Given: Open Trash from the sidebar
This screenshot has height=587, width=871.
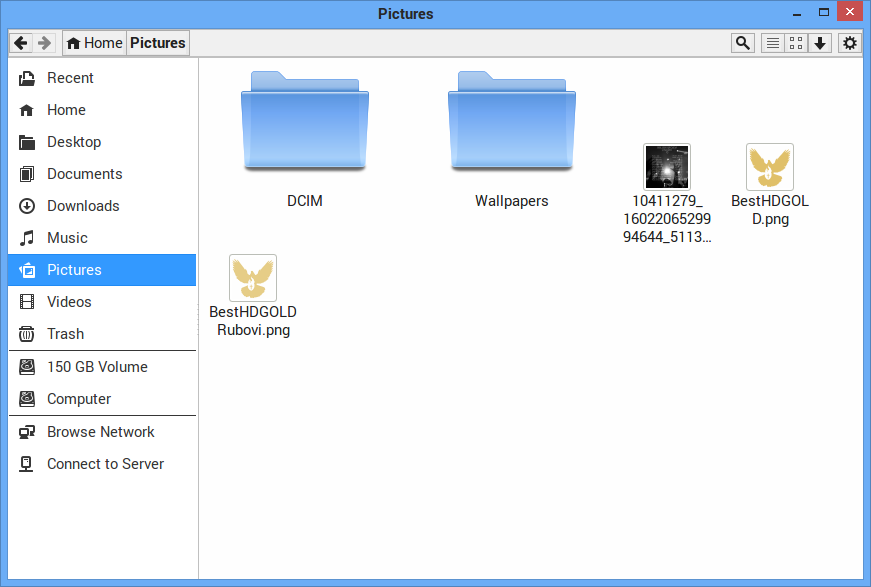Looking at the screenshot, I should coord(65,334).
